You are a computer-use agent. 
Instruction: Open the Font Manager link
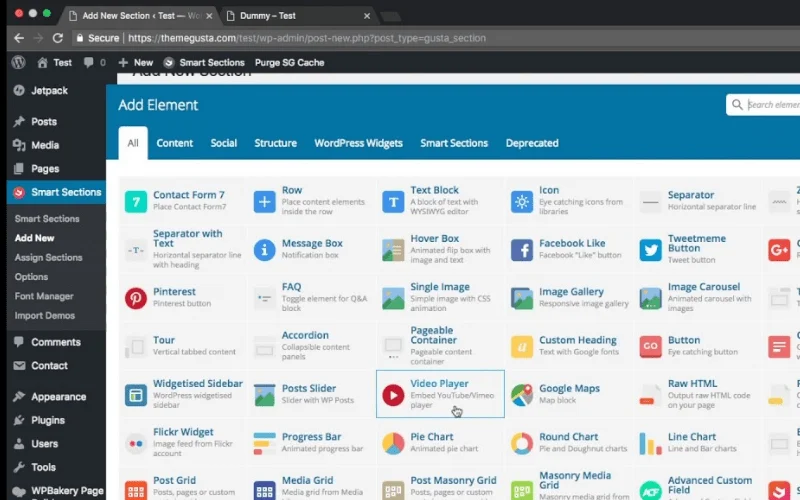tap(44, 296)
